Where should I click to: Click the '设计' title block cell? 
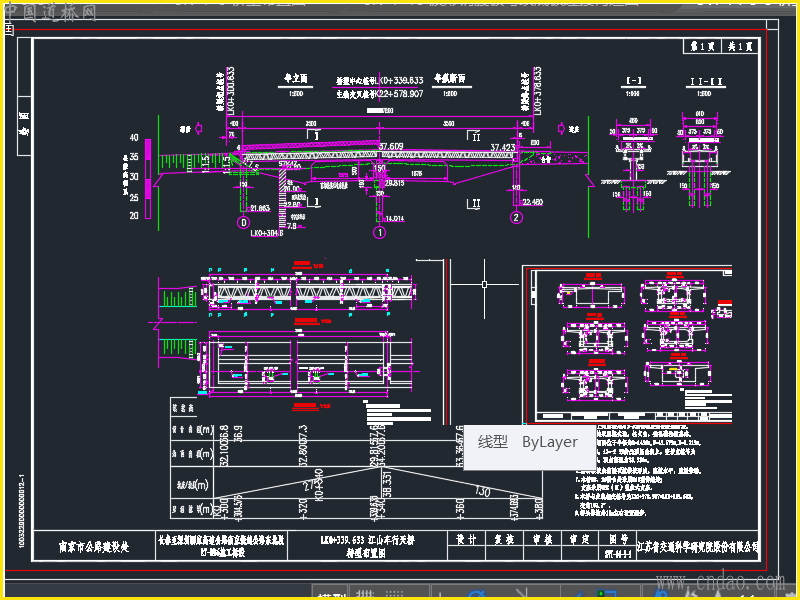466,539
